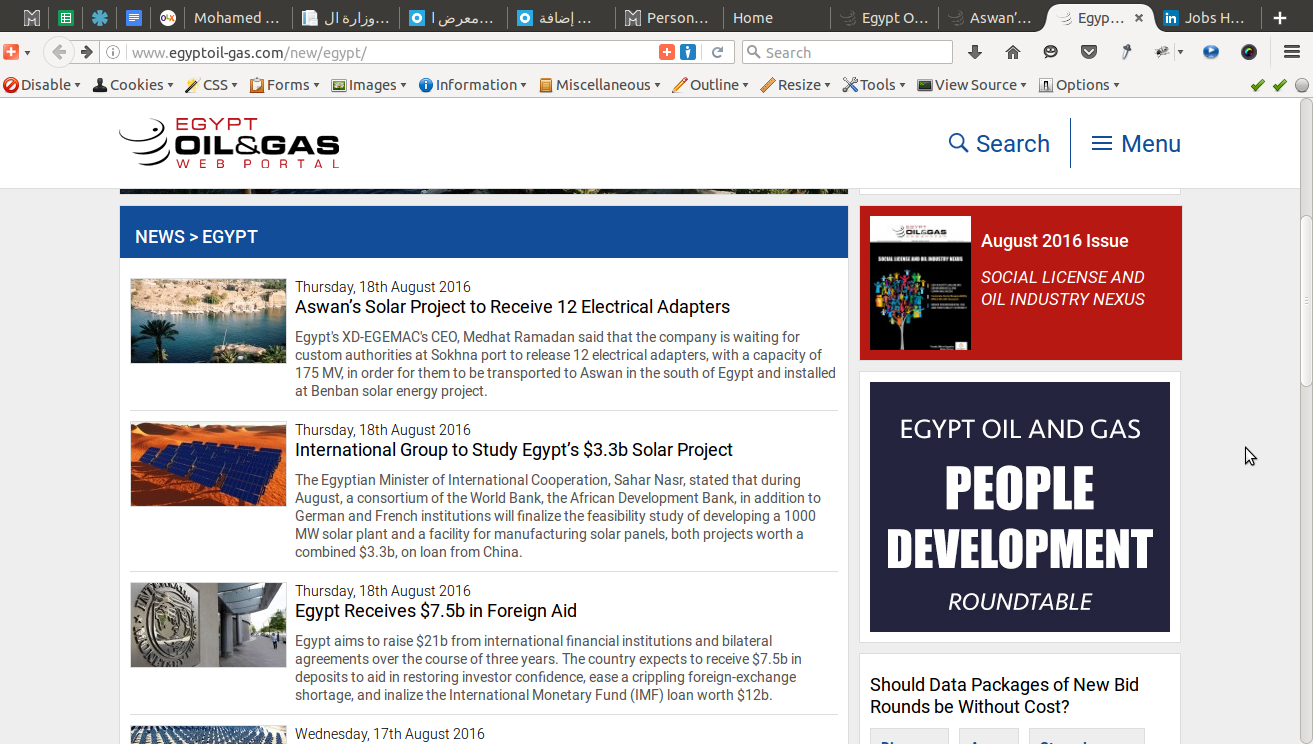Image resolution: width=1313 pixels, height=744 pixels.
Task: Click the downloads arrow icon
Action: pos(975,52)
